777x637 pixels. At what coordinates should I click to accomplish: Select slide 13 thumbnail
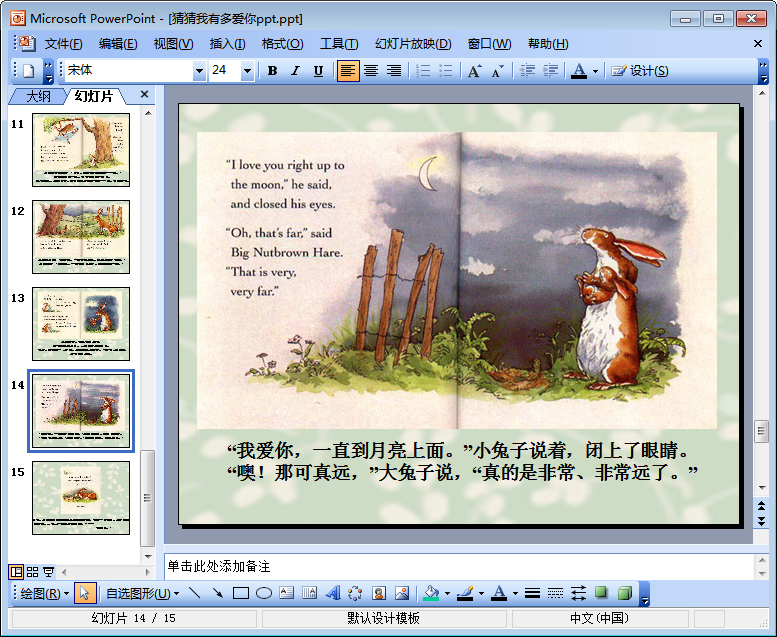81,324
